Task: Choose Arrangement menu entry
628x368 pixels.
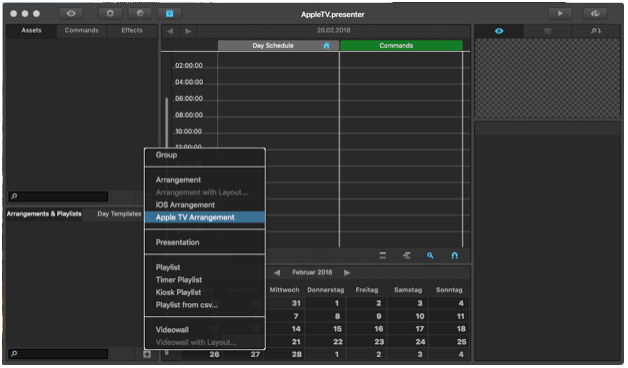Action: pyautogui.click(x=205, y=180)
